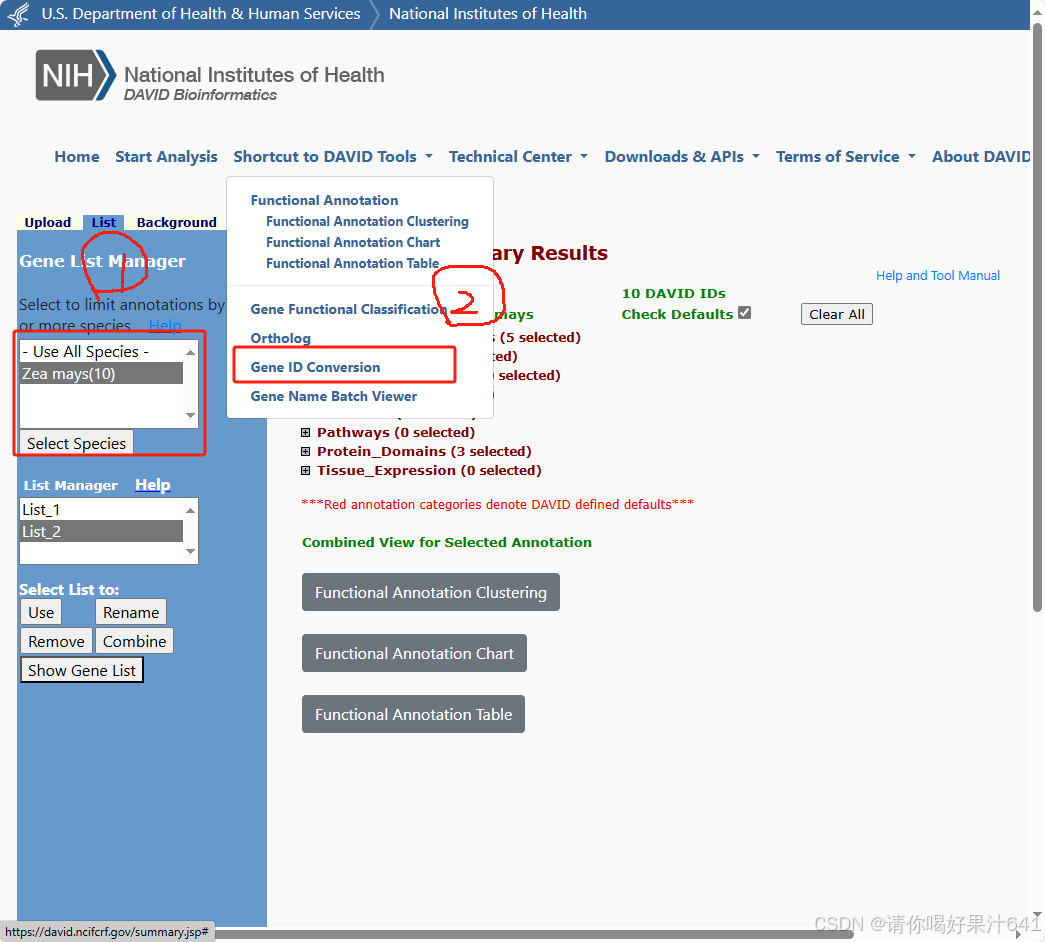This screenshot has width=1045, height=942.
Task: Open the List Manager Help link
Action: point(153,485)
